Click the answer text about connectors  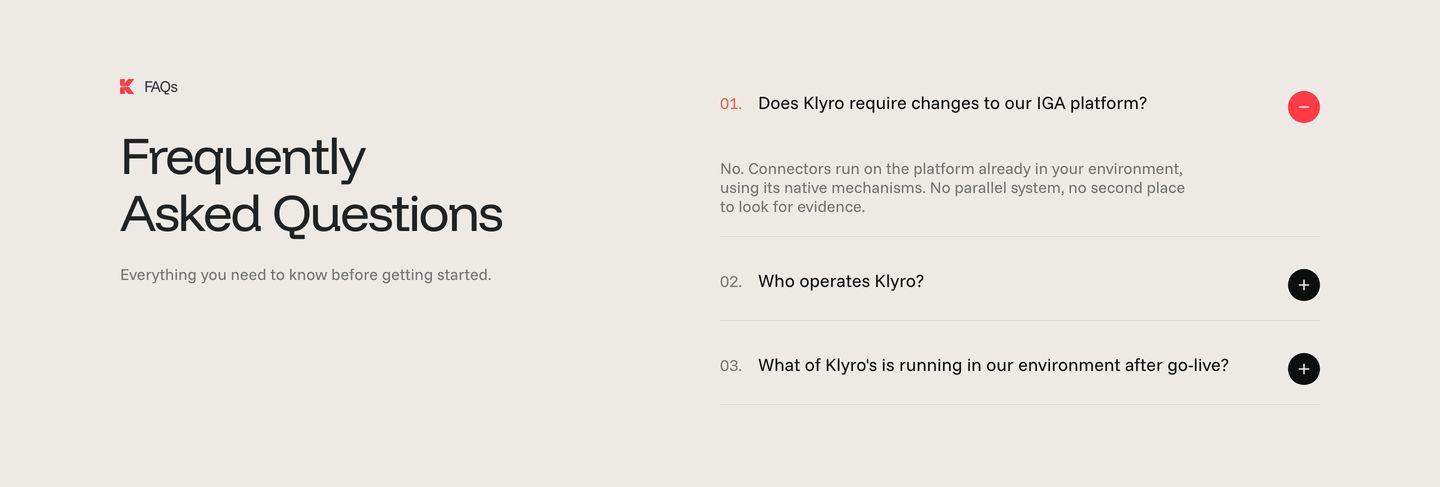tap(952, 188)
